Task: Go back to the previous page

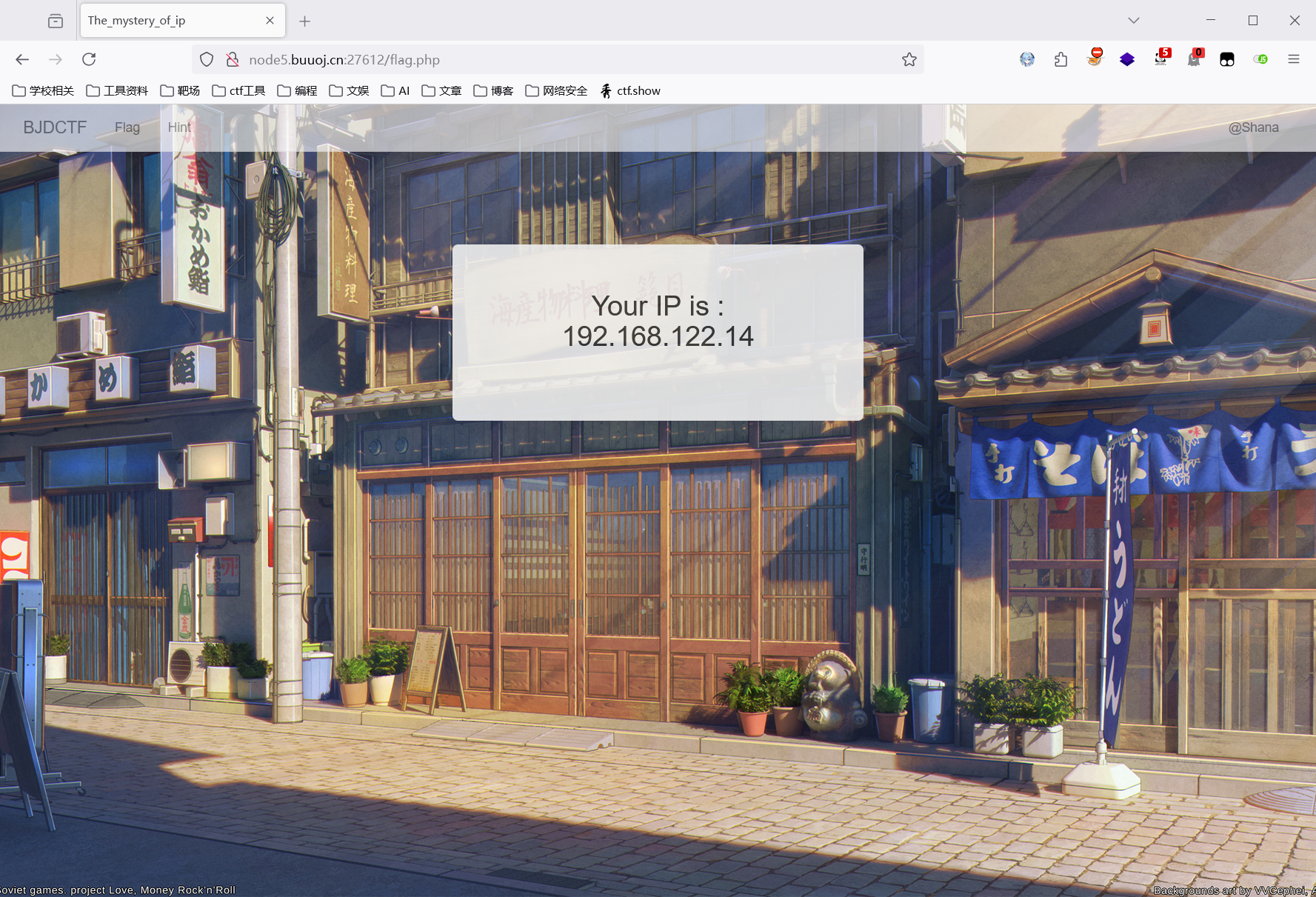Action: pos(22,59)
